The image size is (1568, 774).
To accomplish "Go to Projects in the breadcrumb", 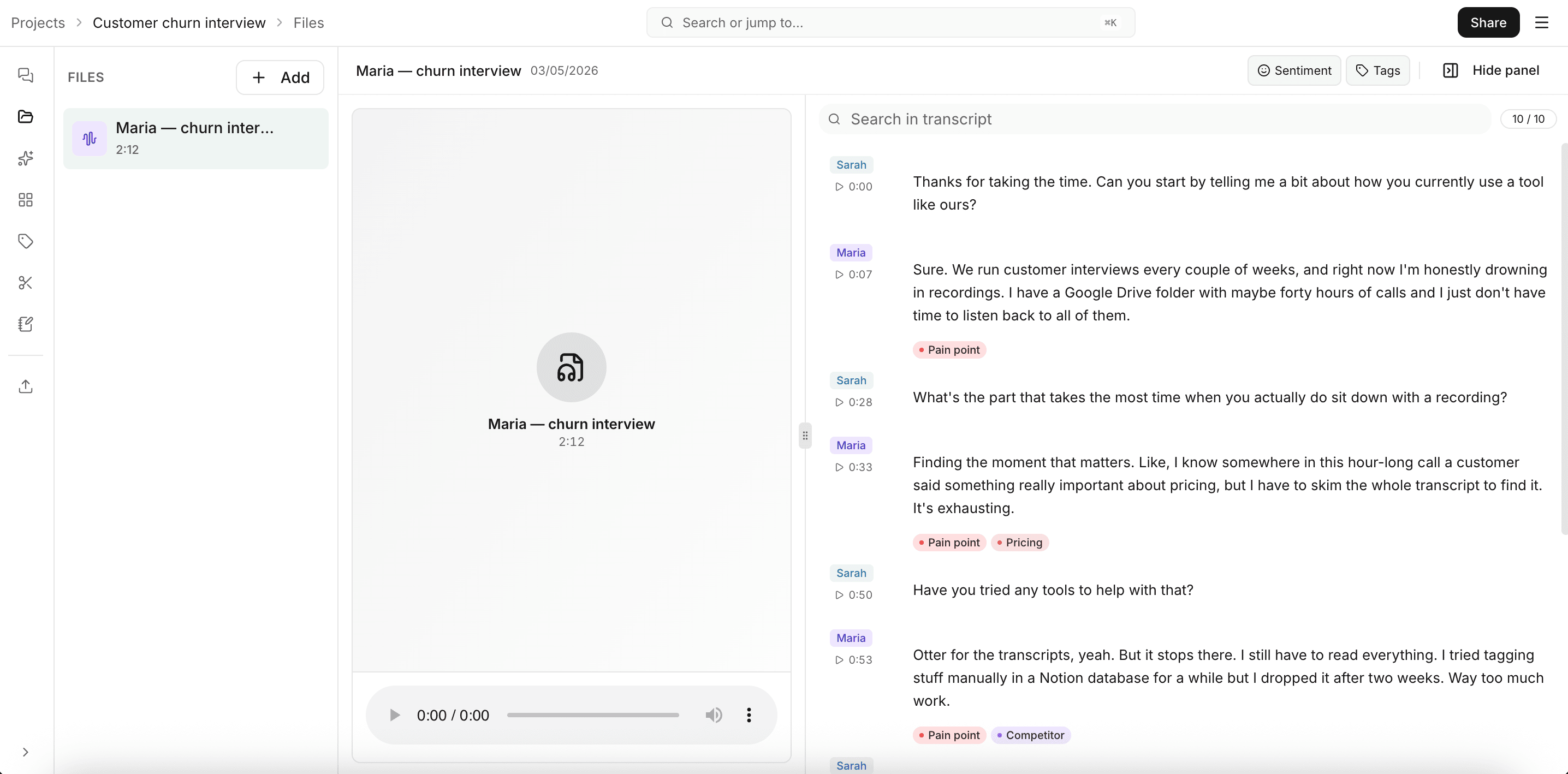I will click(x=38, y=22).
